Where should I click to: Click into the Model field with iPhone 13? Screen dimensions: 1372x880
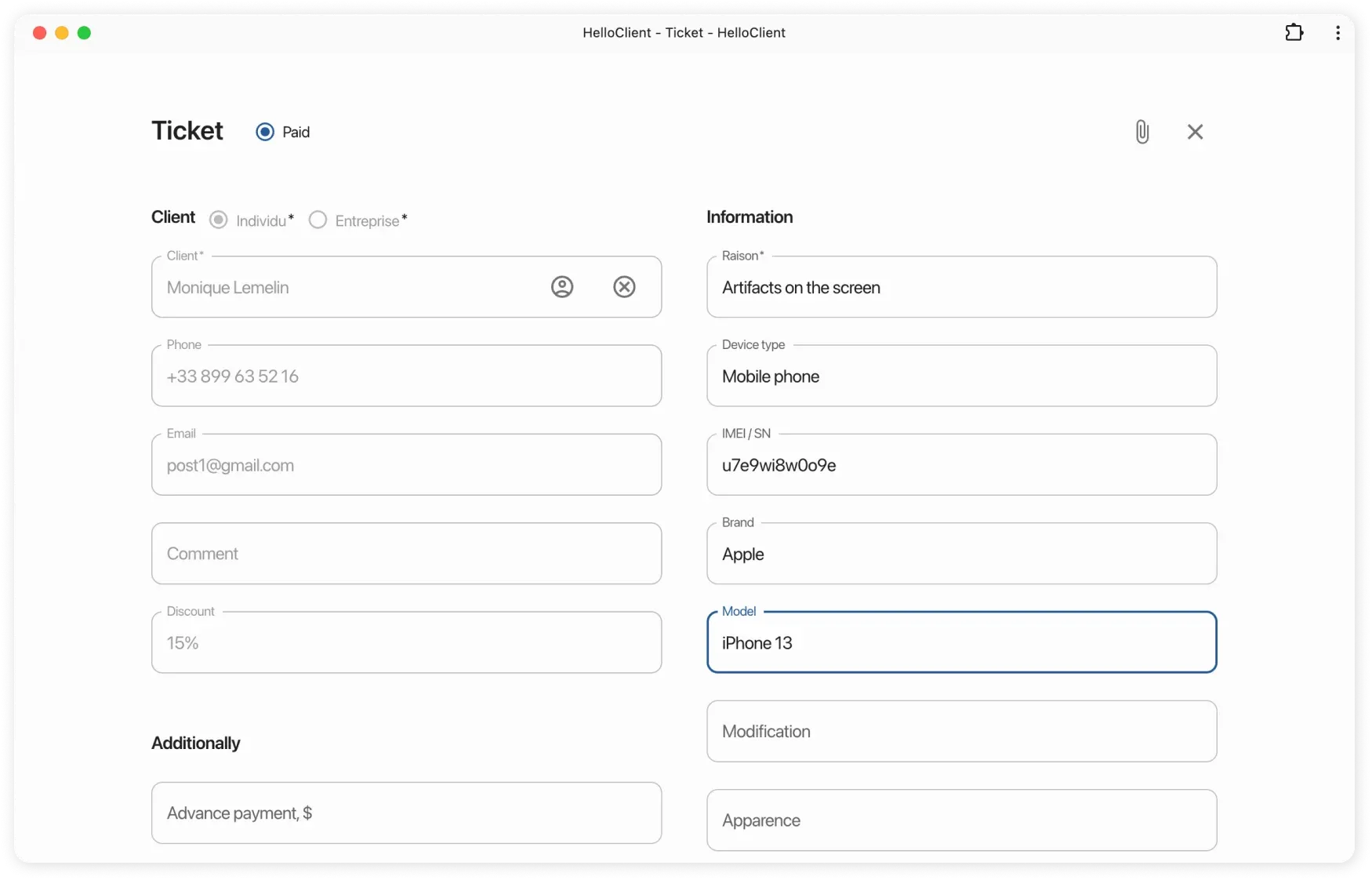click(x=961, y=643)
